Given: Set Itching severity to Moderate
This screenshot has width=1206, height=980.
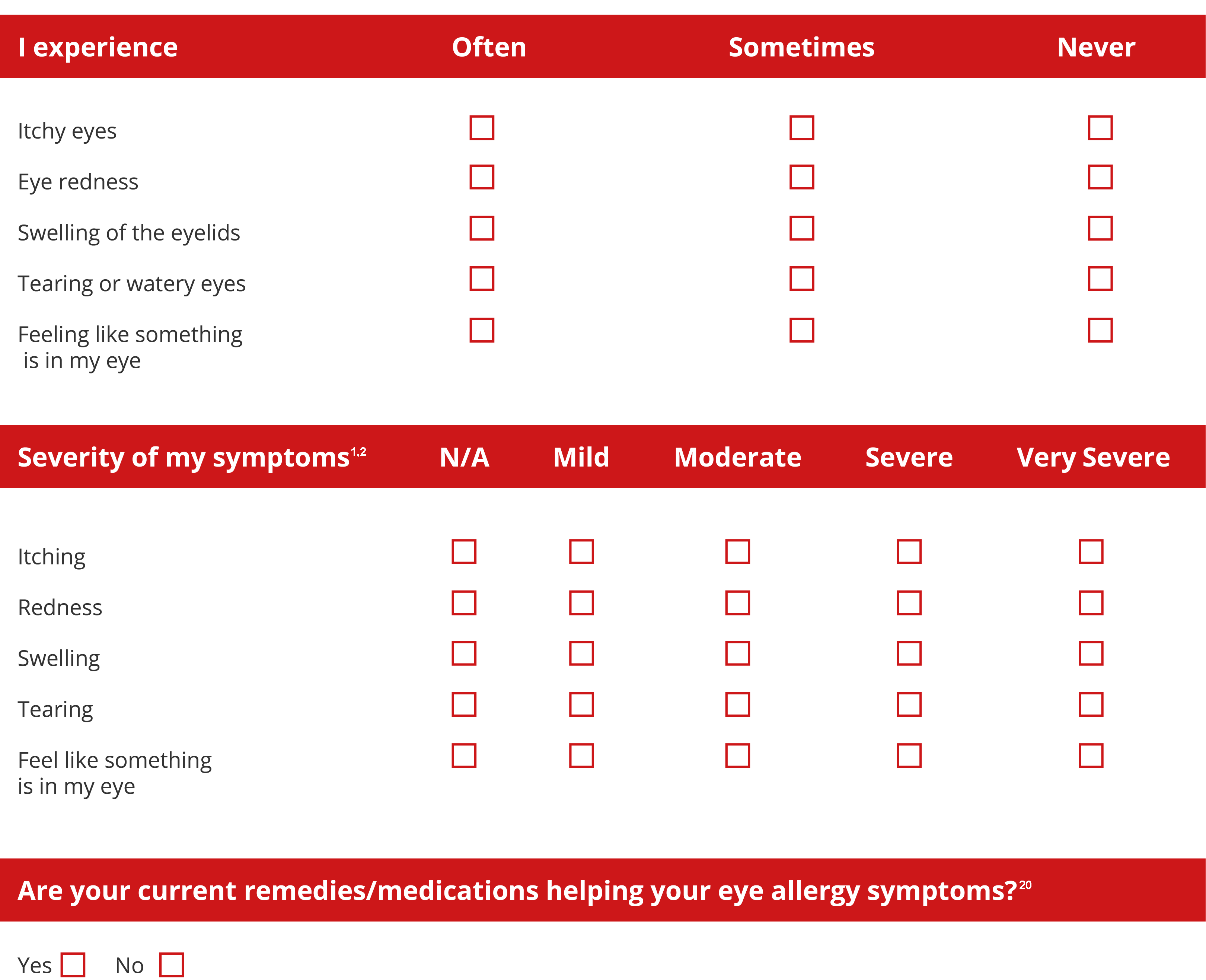Looking at the screenshot, I should [737, 551].
